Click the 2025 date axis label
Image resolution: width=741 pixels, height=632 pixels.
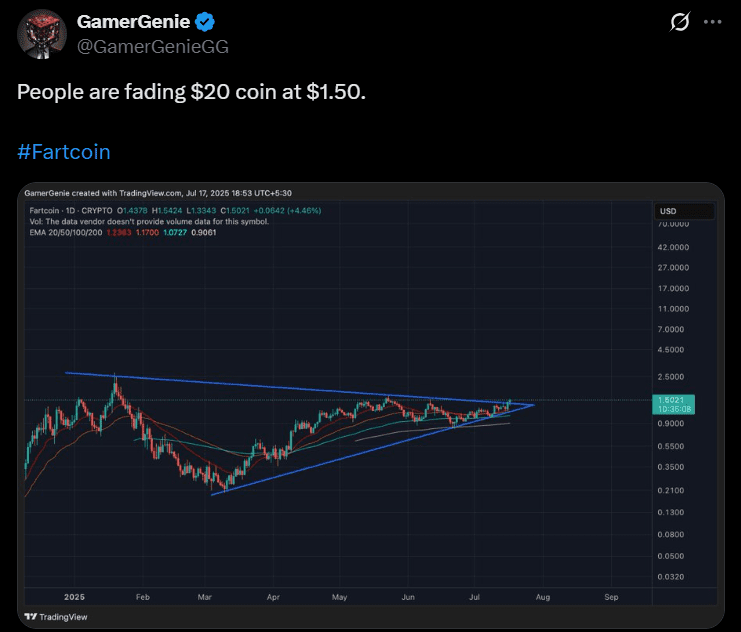74,597
